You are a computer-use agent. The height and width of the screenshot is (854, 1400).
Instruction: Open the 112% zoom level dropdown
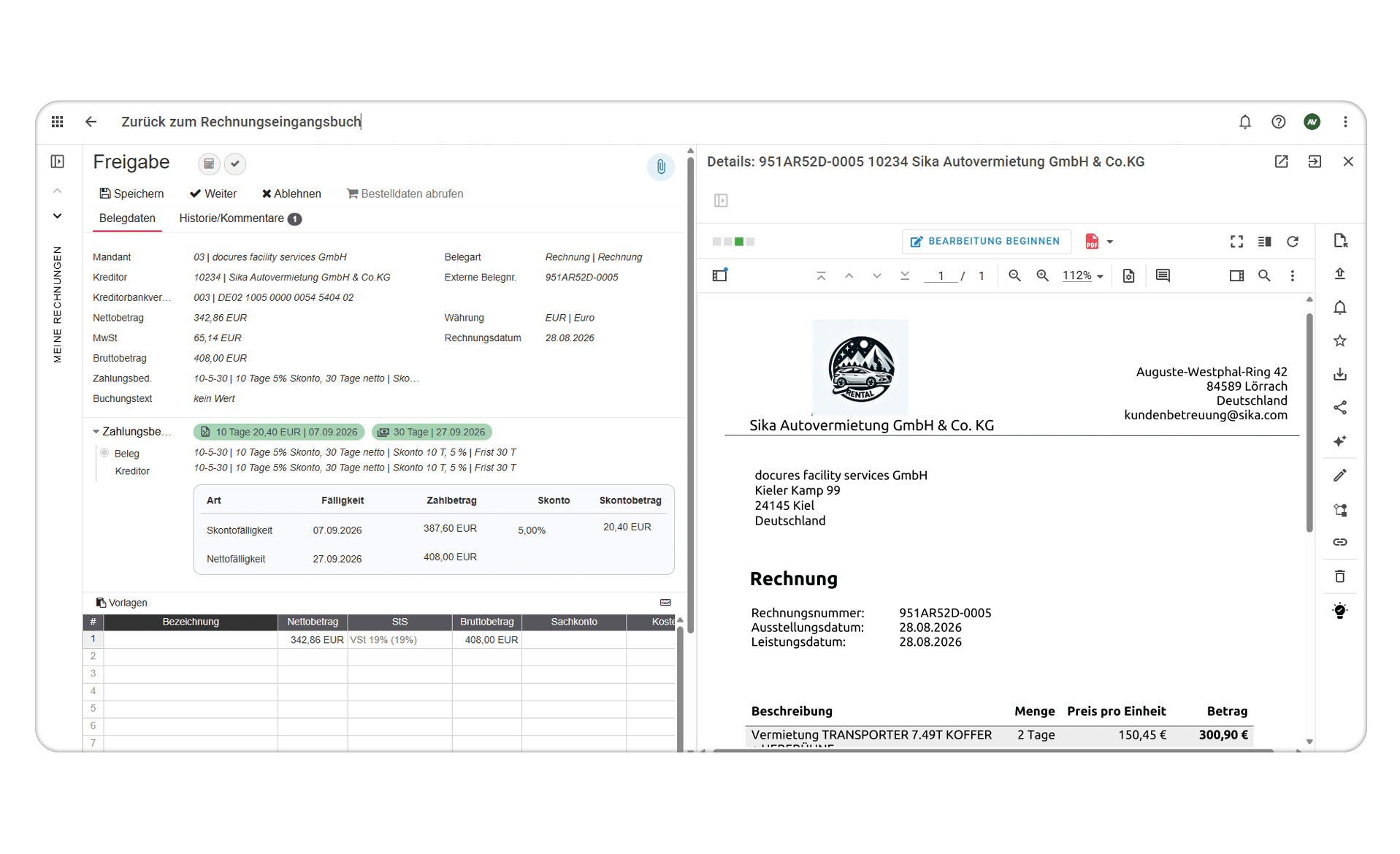pyautogui.click(x=1082, y=275)
